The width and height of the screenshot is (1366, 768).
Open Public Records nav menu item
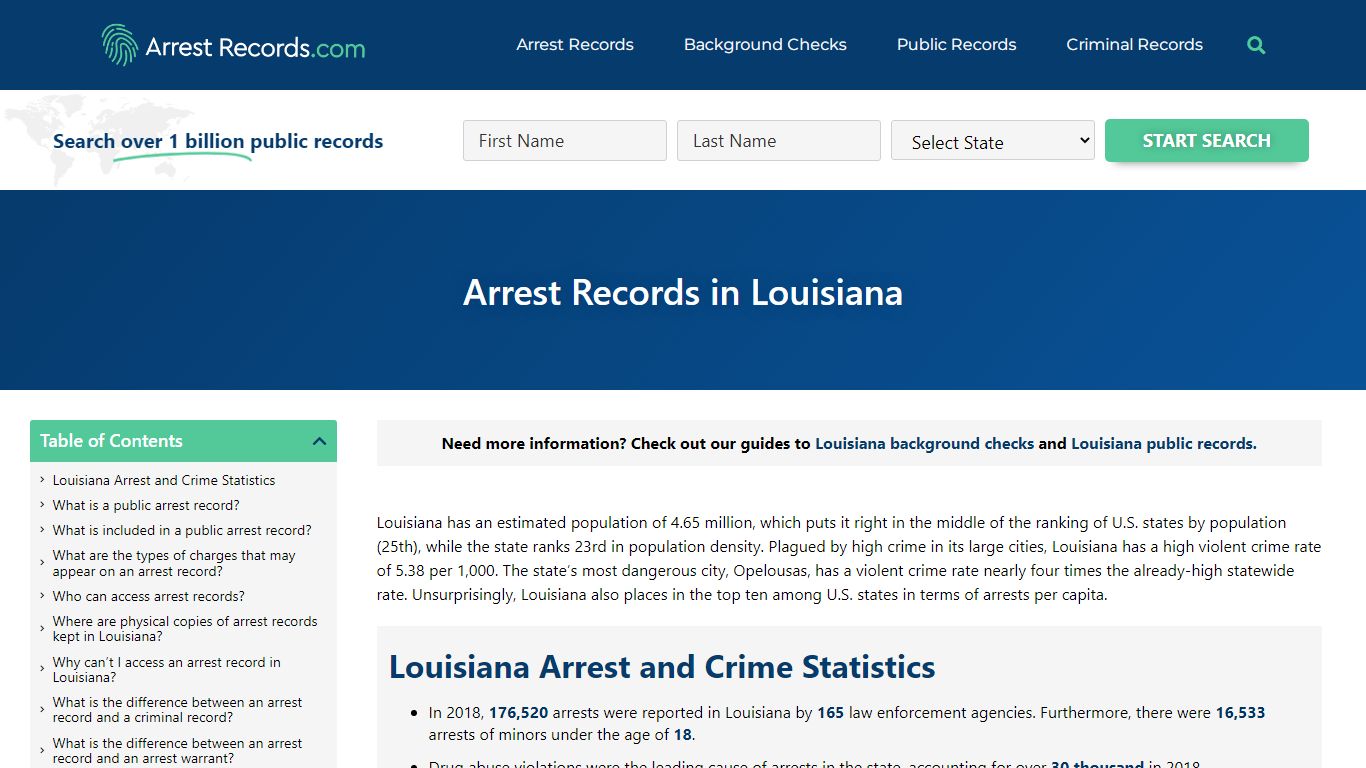[x=956, y=45]
